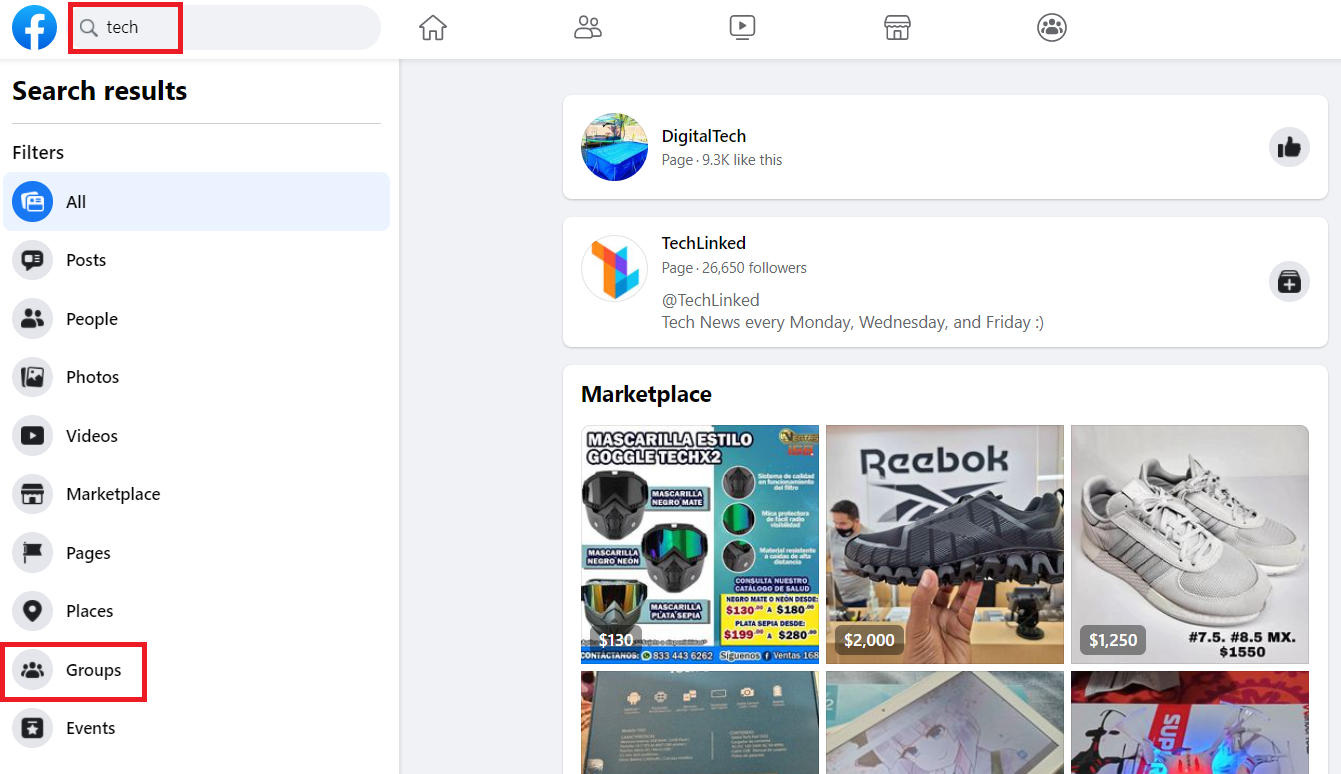Follow TechLinked with the plus icon
This screenshot has height=774, width=1341.
(1289, 282)
